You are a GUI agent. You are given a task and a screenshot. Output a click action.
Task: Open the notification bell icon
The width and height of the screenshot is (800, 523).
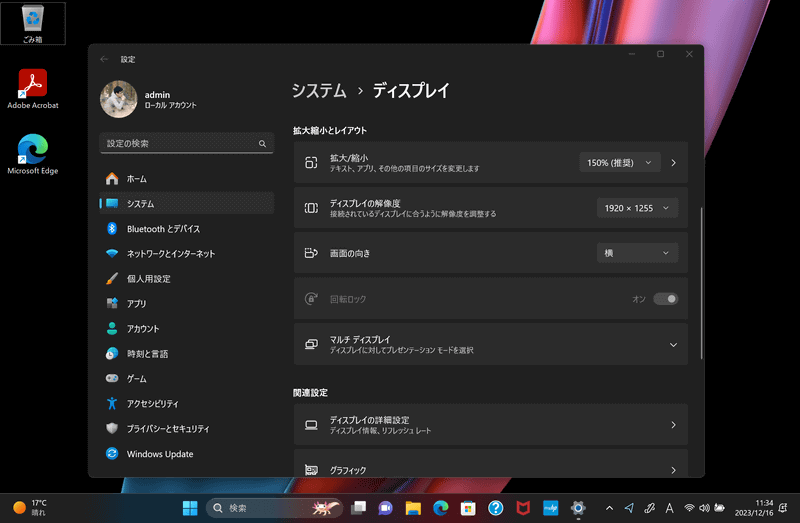[x=783, y=508]
